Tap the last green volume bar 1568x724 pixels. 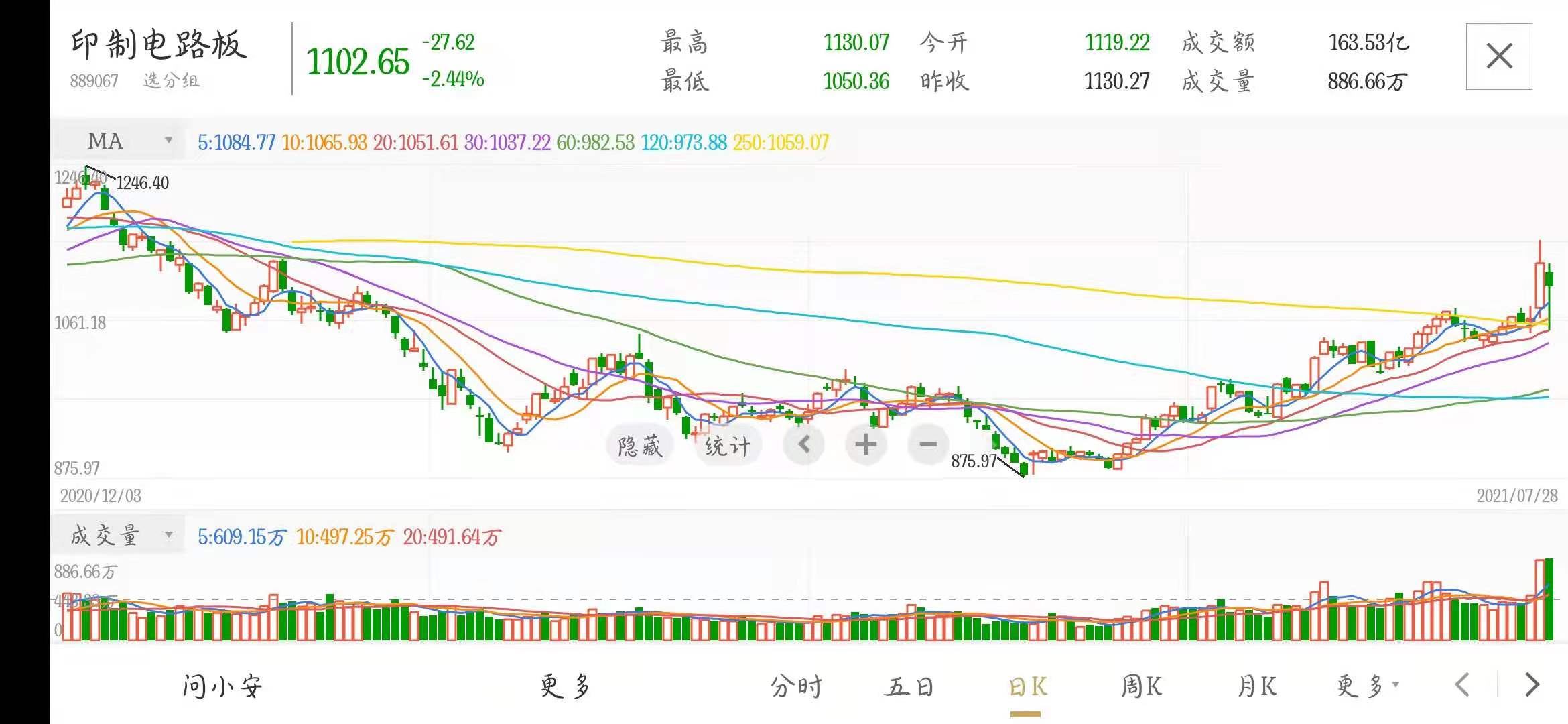click(1549, 599)
